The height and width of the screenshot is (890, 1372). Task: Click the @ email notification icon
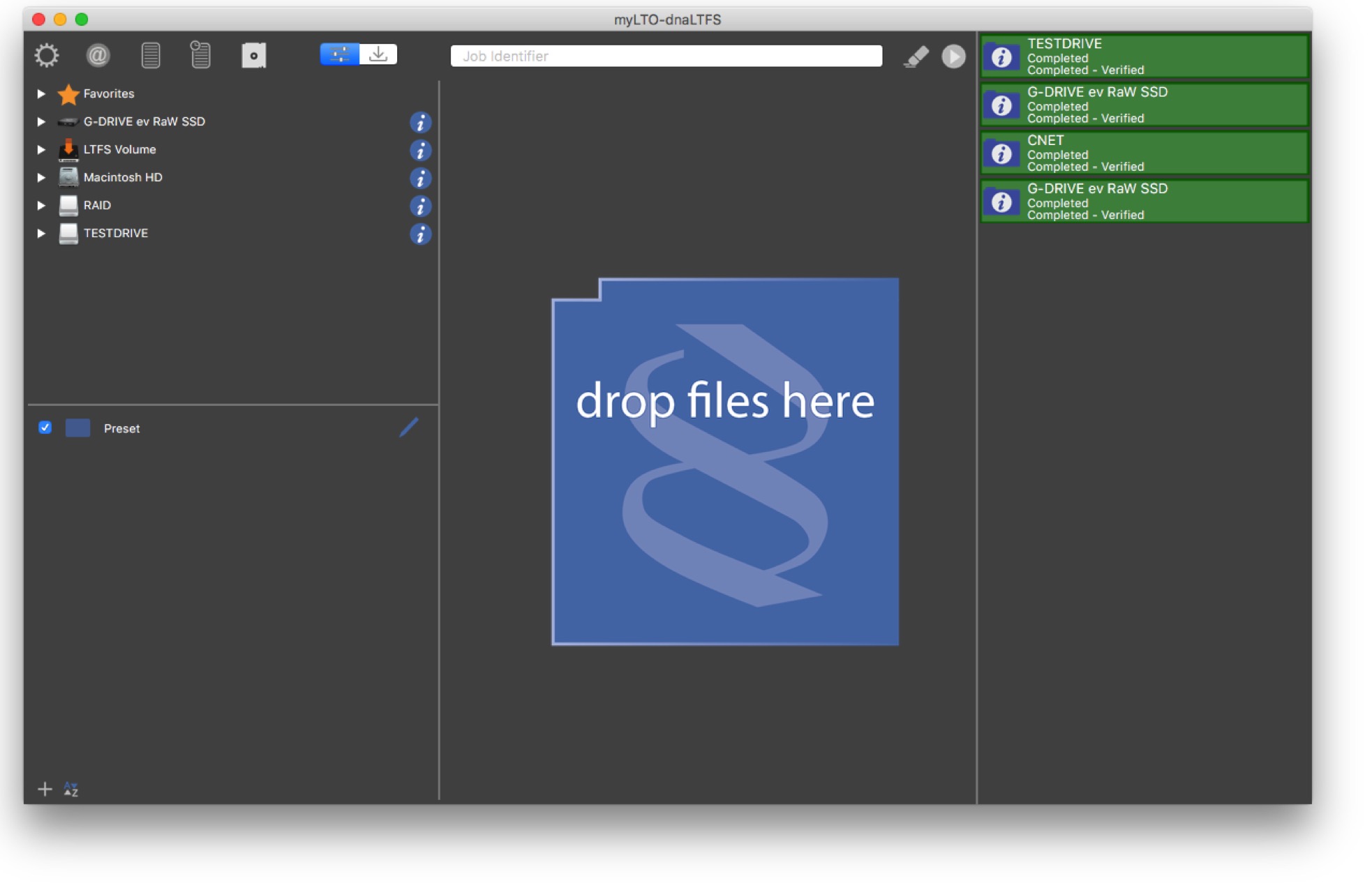click(x=98, y=55)
